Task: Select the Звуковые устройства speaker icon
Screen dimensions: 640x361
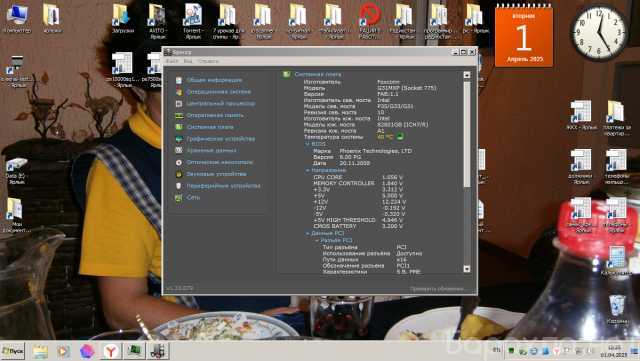Action: point(179,174)
